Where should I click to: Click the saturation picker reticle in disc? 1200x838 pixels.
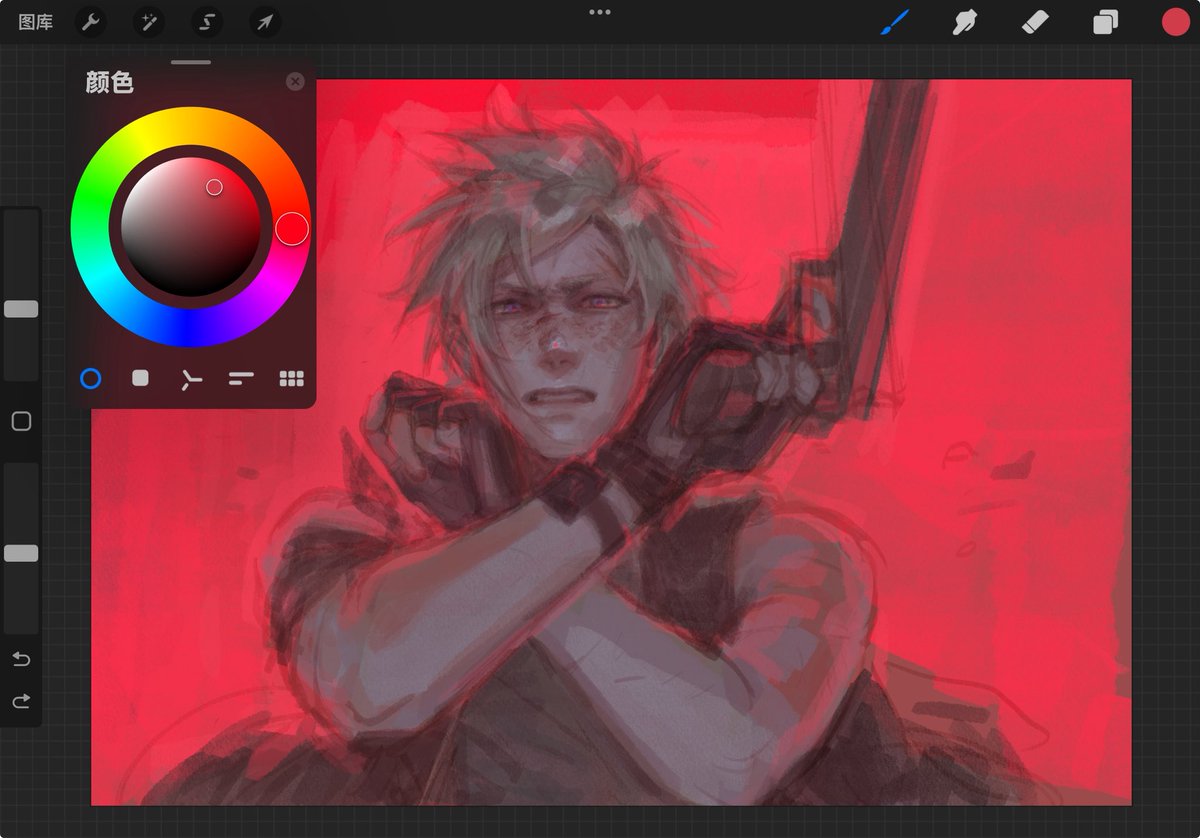(x=214, y=187)
